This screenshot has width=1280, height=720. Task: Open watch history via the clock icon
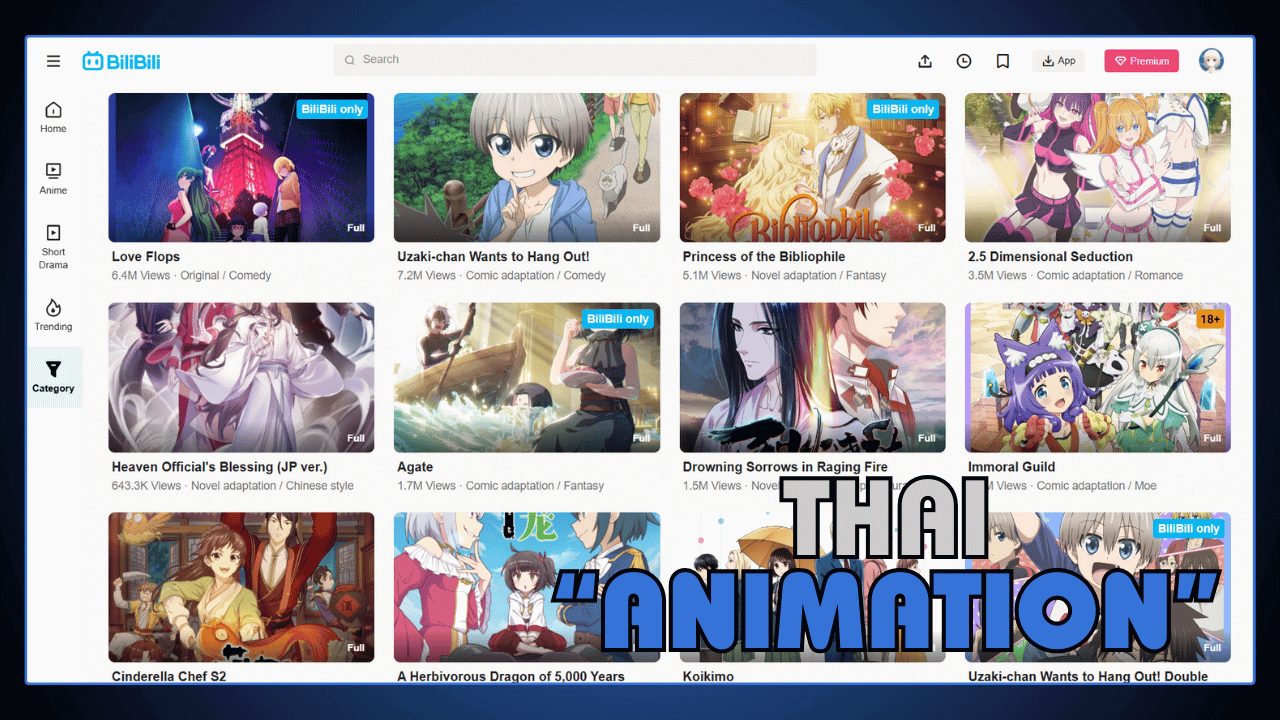click(x=963, y=61)
